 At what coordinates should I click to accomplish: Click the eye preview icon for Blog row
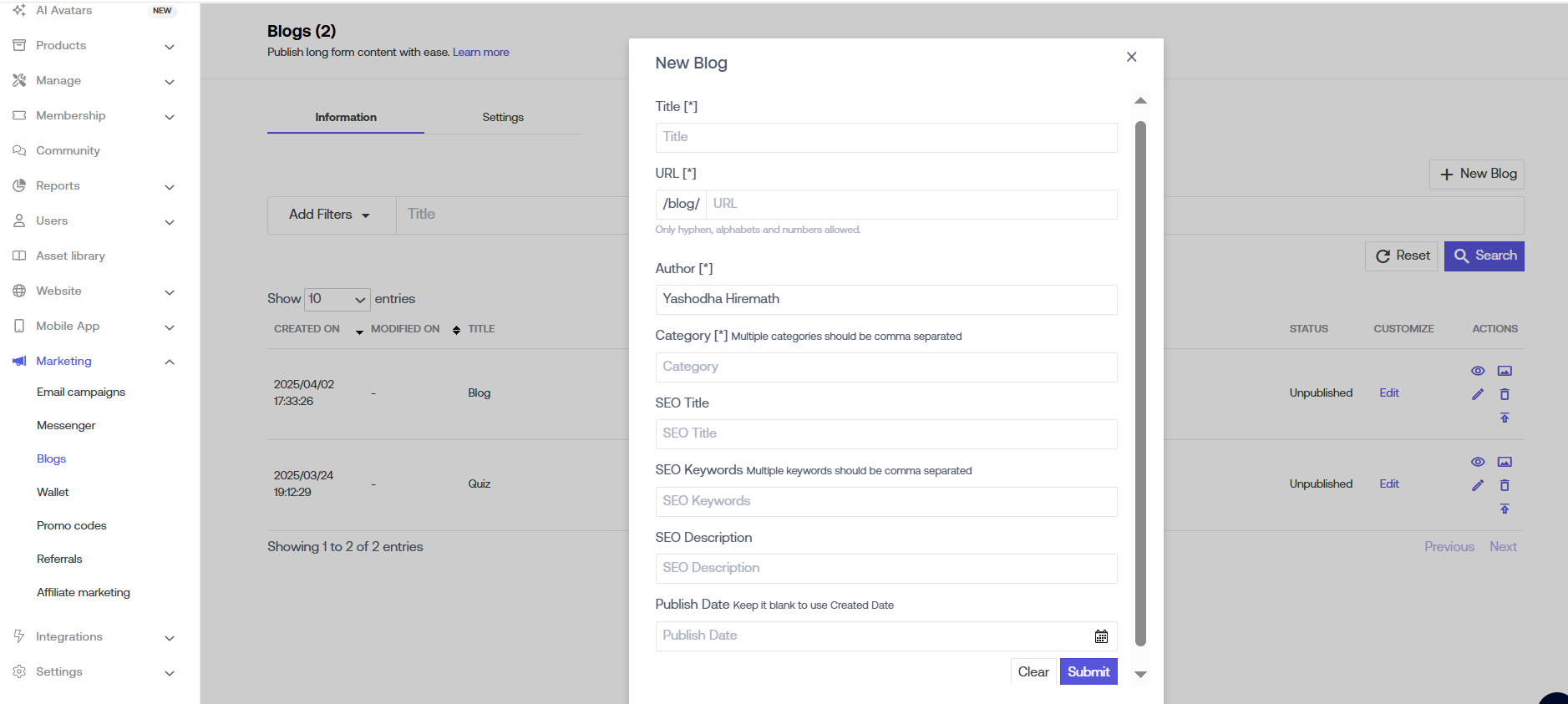tap(1477, 371)
